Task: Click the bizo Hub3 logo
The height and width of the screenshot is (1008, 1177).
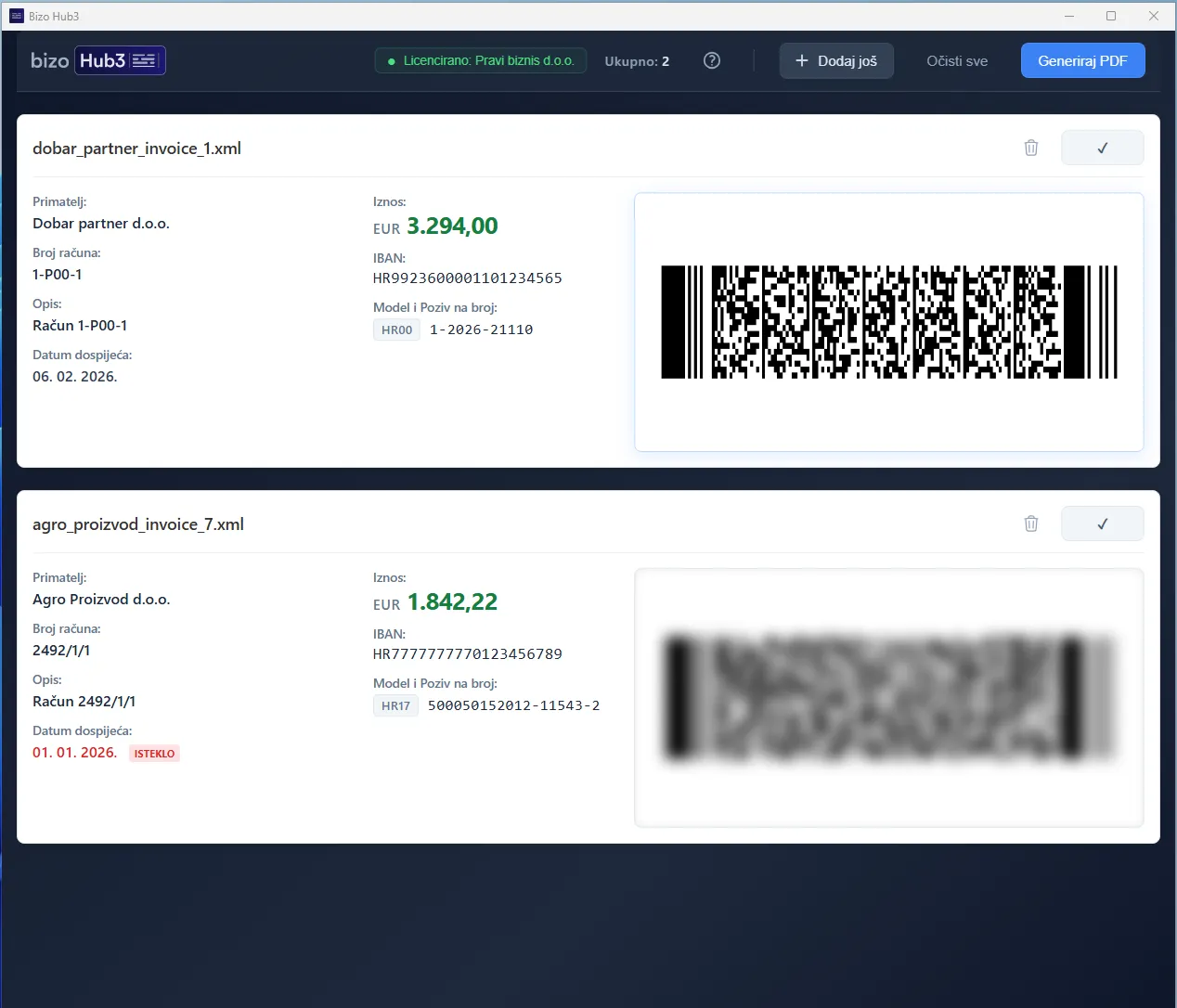Action: tap(97, 59)
